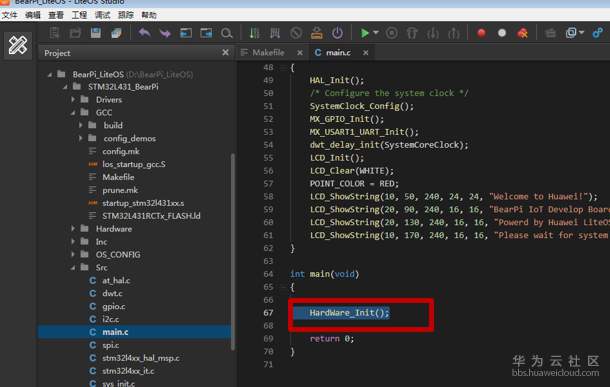Screen dimensions: 610x387
Task: Collapse the Src folder
Action: point(73,268)
